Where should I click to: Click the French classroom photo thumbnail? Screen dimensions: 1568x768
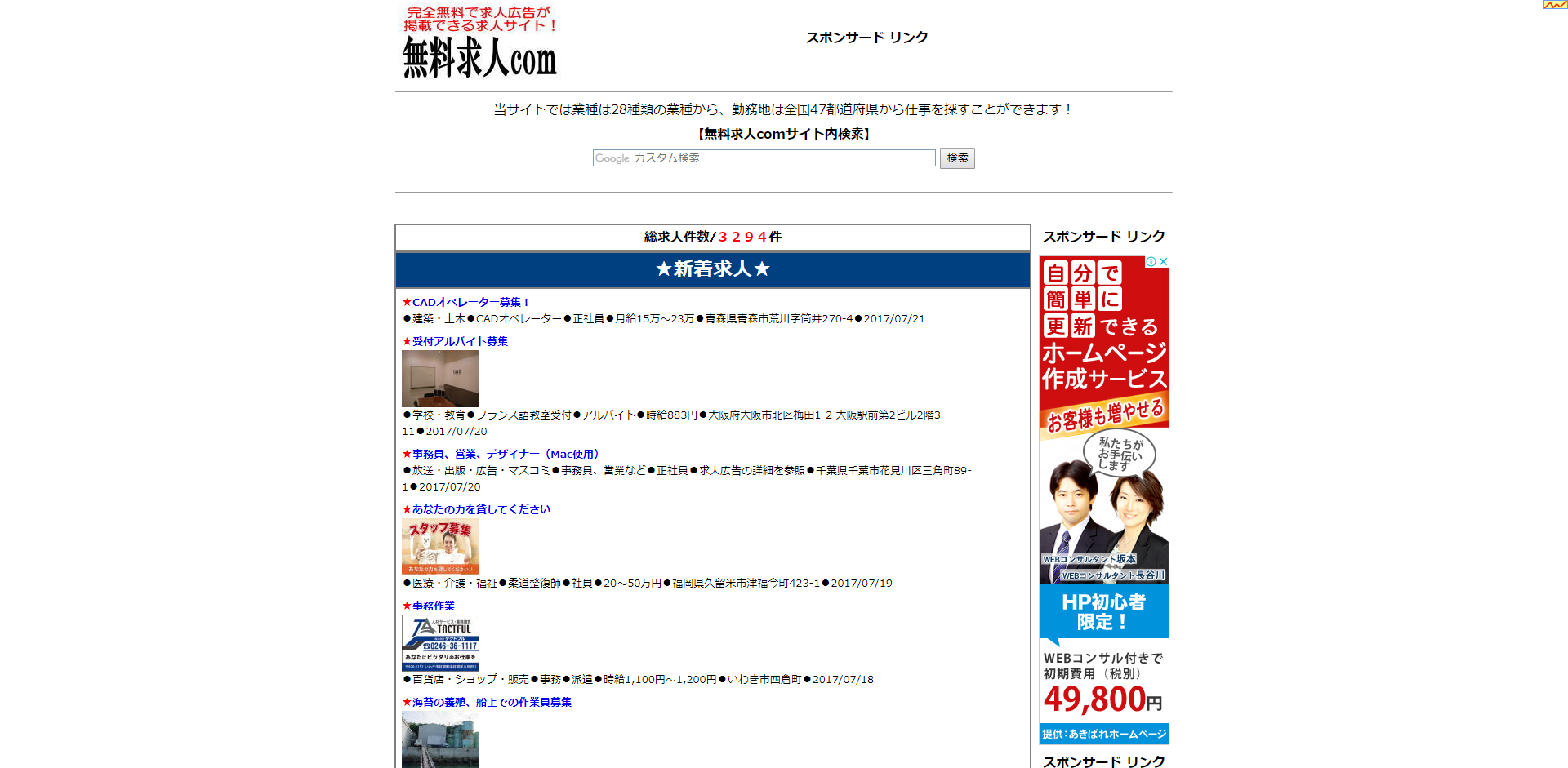[439, 378]
